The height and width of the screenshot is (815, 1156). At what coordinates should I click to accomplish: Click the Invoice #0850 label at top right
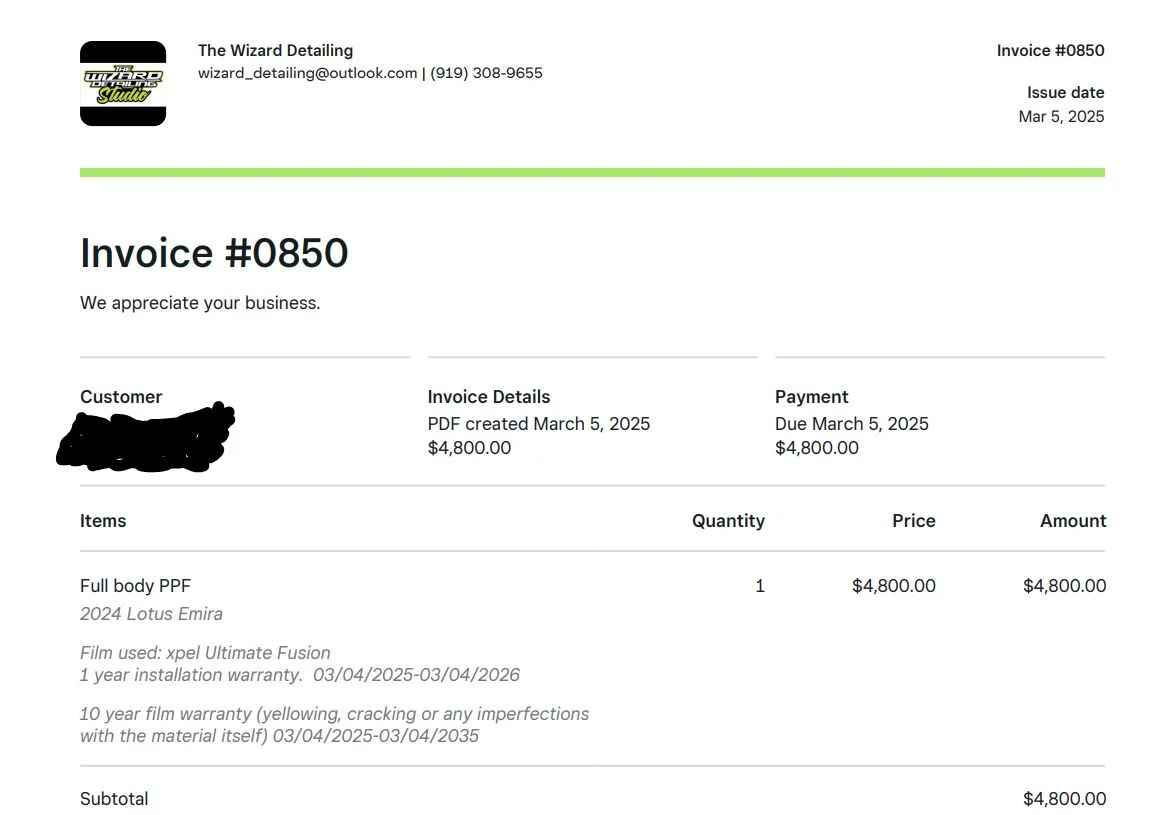[x=1050, y=50]
